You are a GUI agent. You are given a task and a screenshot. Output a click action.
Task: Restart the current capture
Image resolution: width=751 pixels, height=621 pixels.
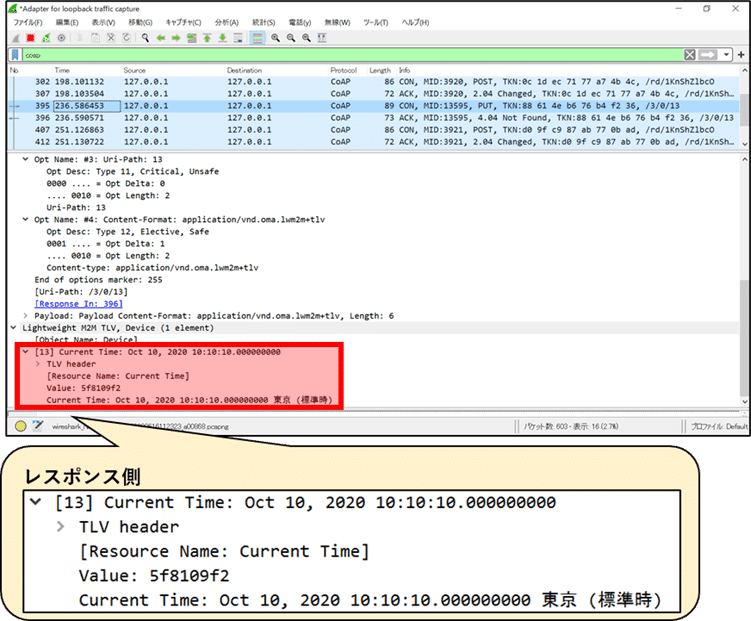click(x=46, y=38)
